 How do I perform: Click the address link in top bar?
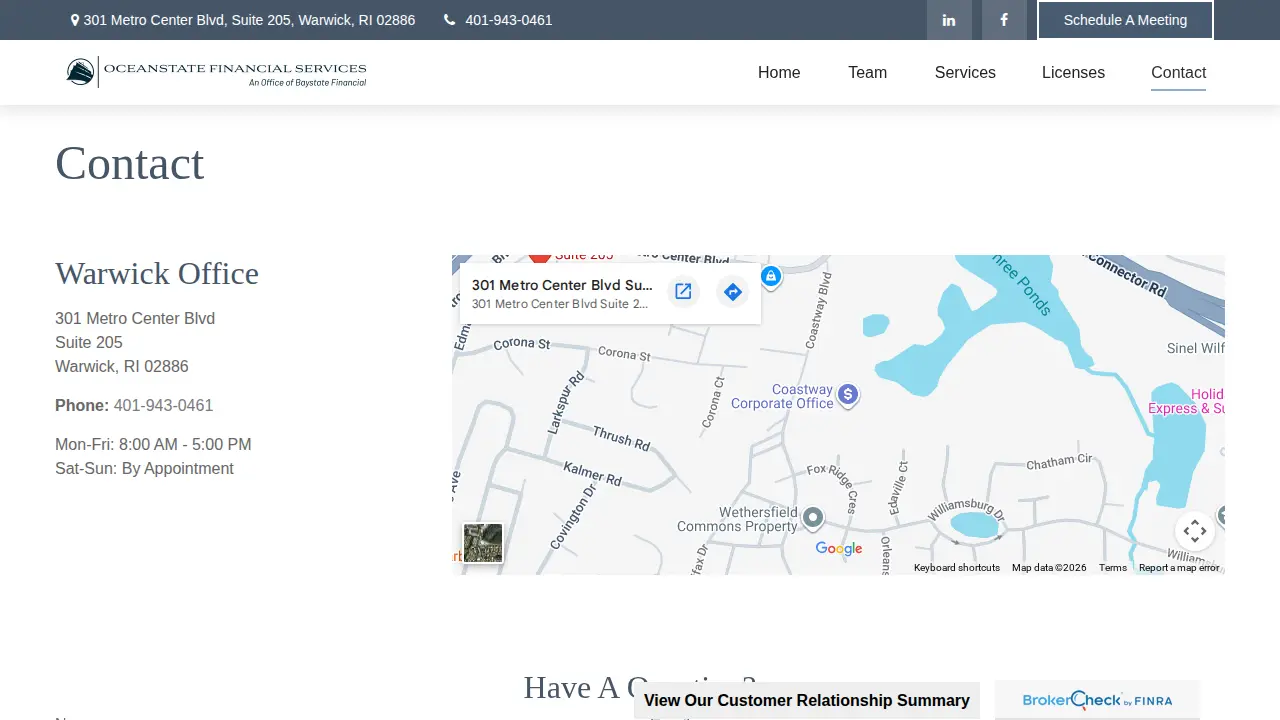coord(249,20)
